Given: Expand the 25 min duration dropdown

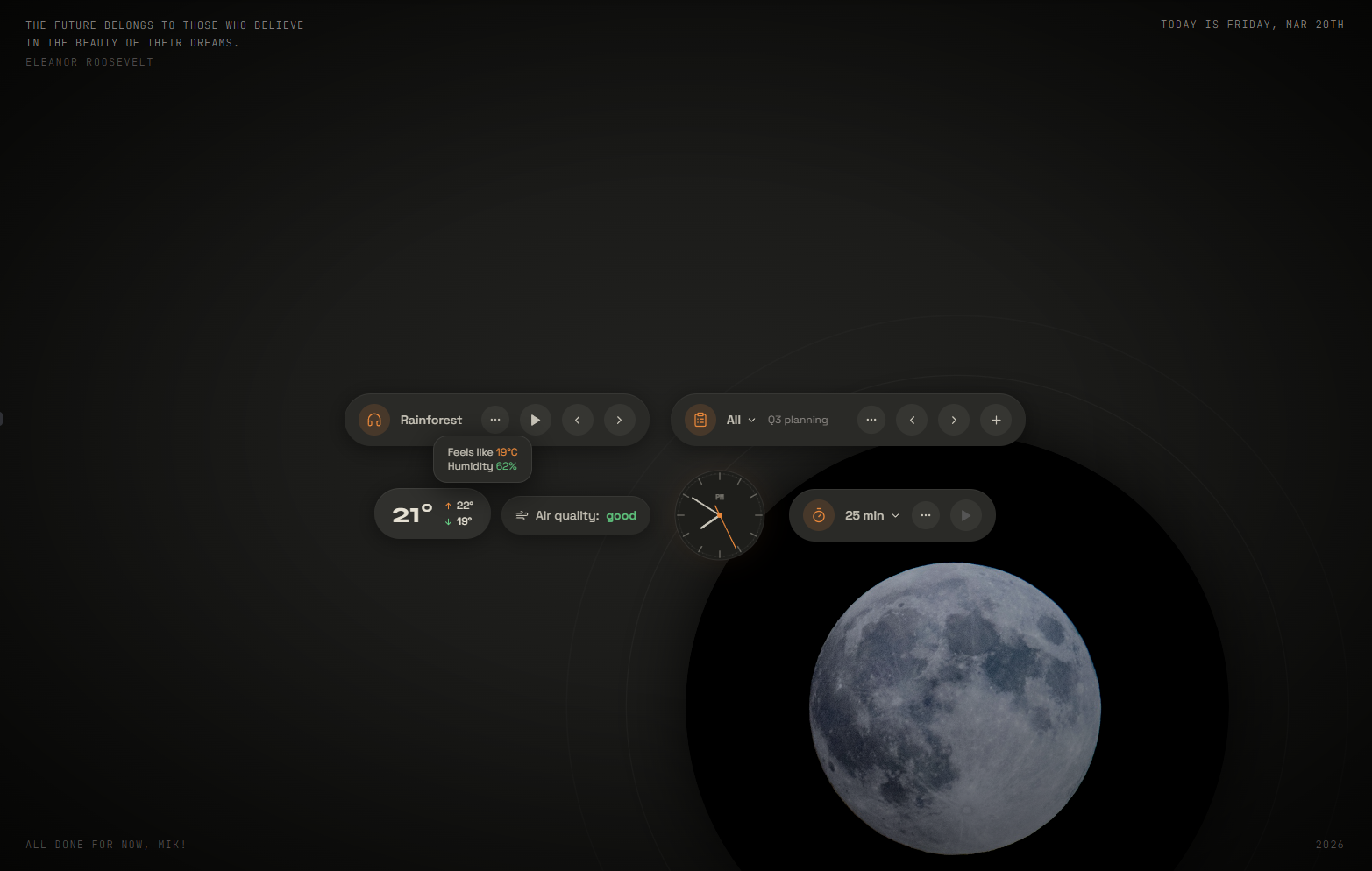Looking at the screenshot, I should 871,515.
